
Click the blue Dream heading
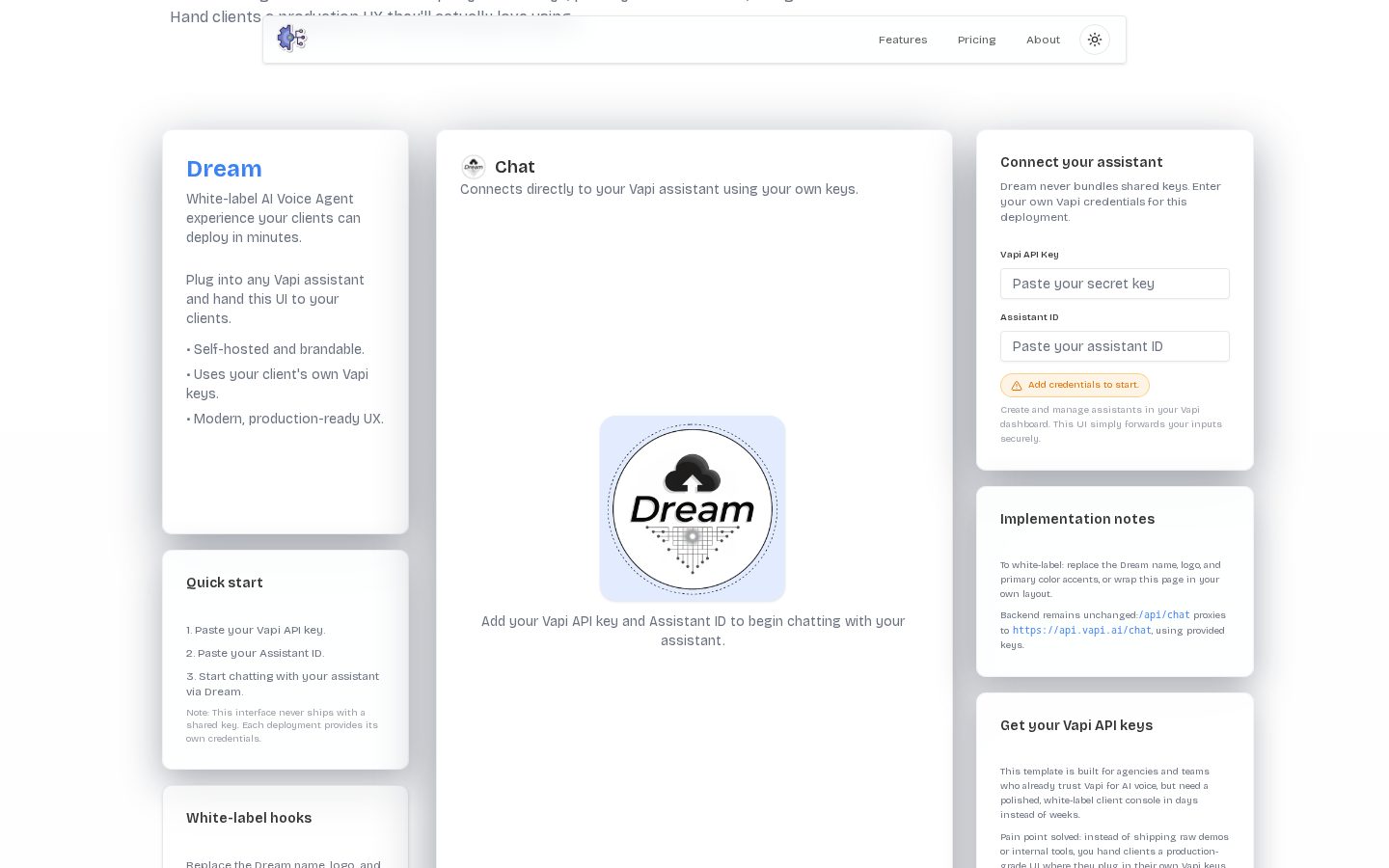[x=224, y=169]
